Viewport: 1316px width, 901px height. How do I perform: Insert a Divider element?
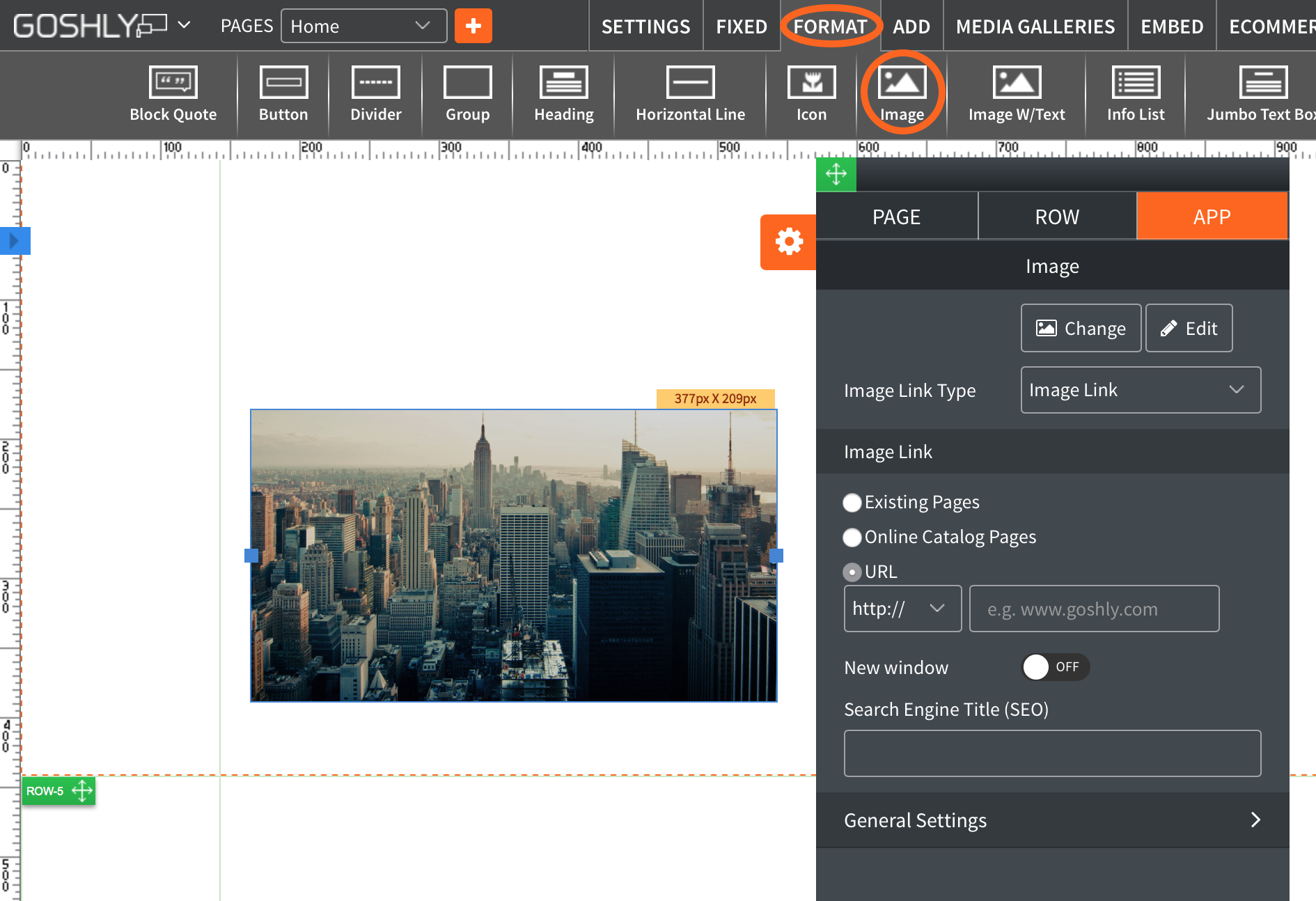click(x=375, y=94)
